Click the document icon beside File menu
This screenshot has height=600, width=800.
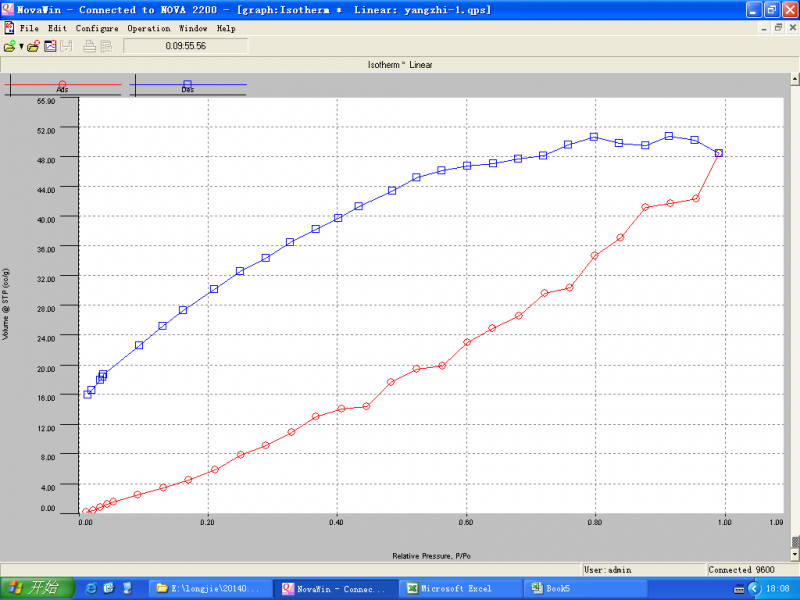pos(9,28)
